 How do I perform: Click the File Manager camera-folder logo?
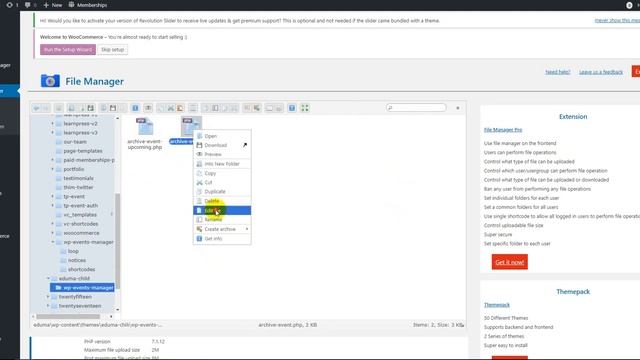[x=50, y=81]
